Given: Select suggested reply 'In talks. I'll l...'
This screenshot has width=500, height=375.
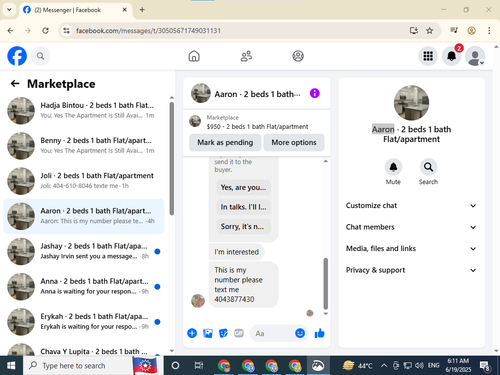Looking at the screenshot, I should pos(243,207).
